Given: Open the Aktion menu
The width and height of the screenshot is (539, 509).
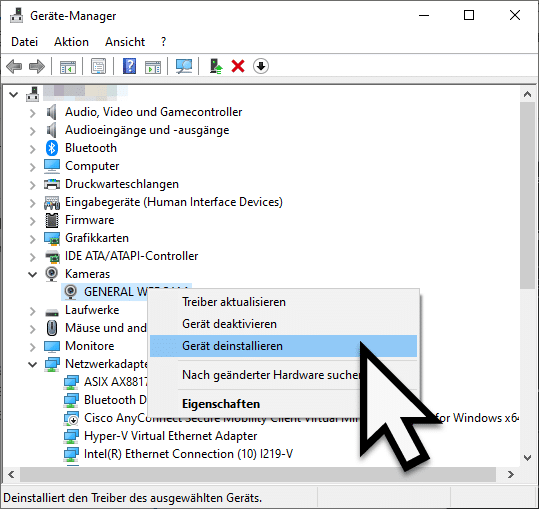Looking at the screenshot, I should (x=72, y=42).
